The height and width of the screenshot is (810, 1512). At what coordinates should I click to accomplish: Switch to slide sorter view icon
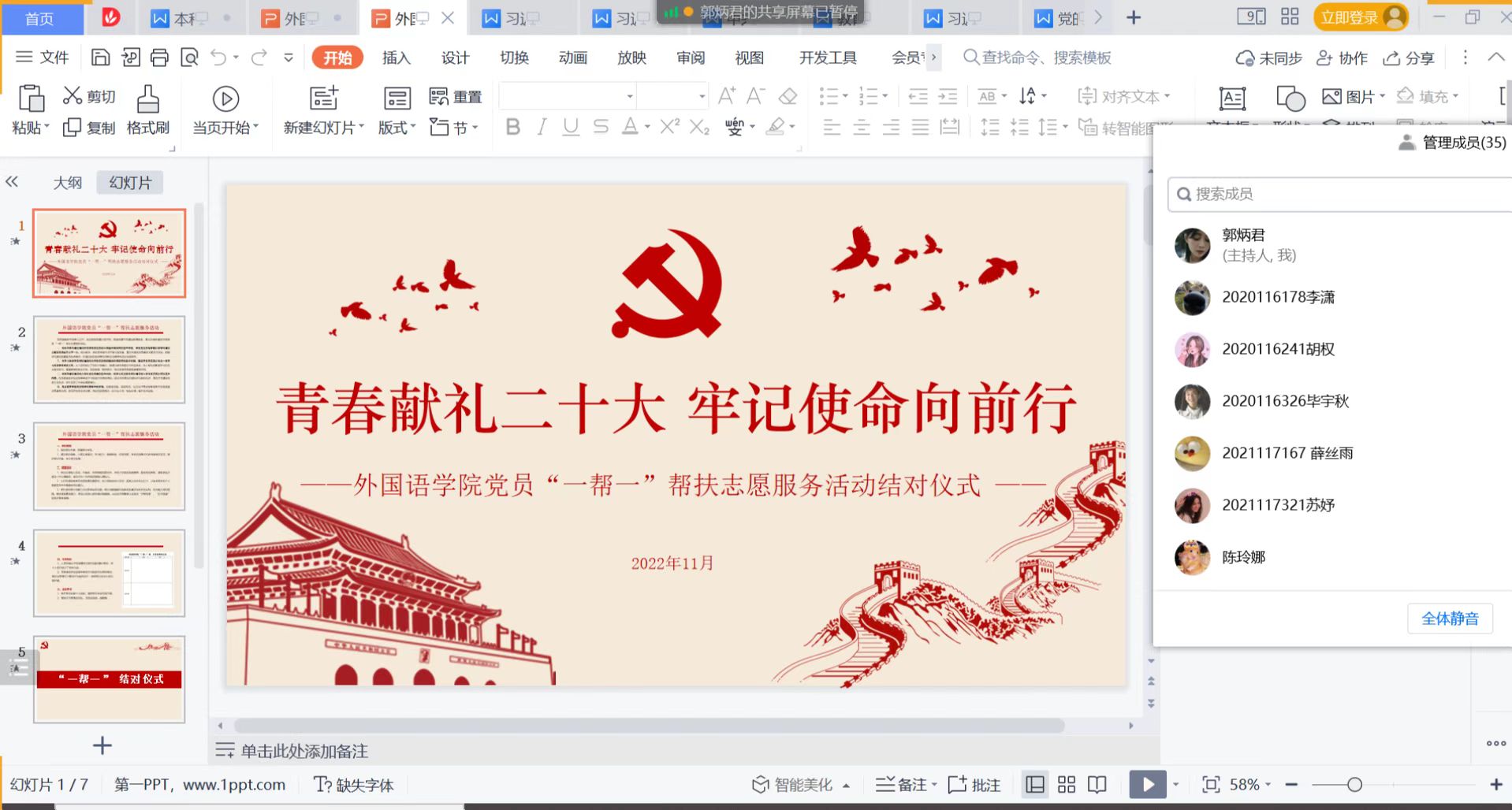1066,784
